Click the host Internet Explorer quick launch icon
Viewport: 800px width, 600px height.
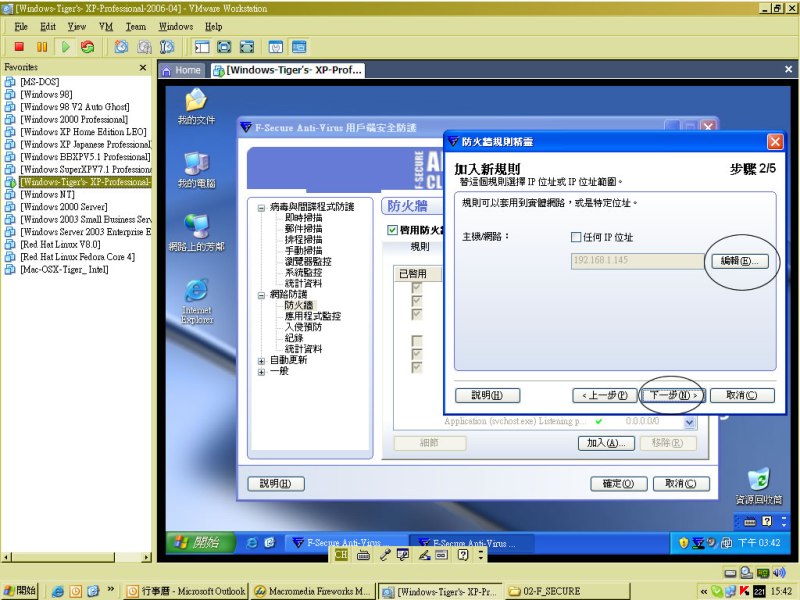pos(58,591)
